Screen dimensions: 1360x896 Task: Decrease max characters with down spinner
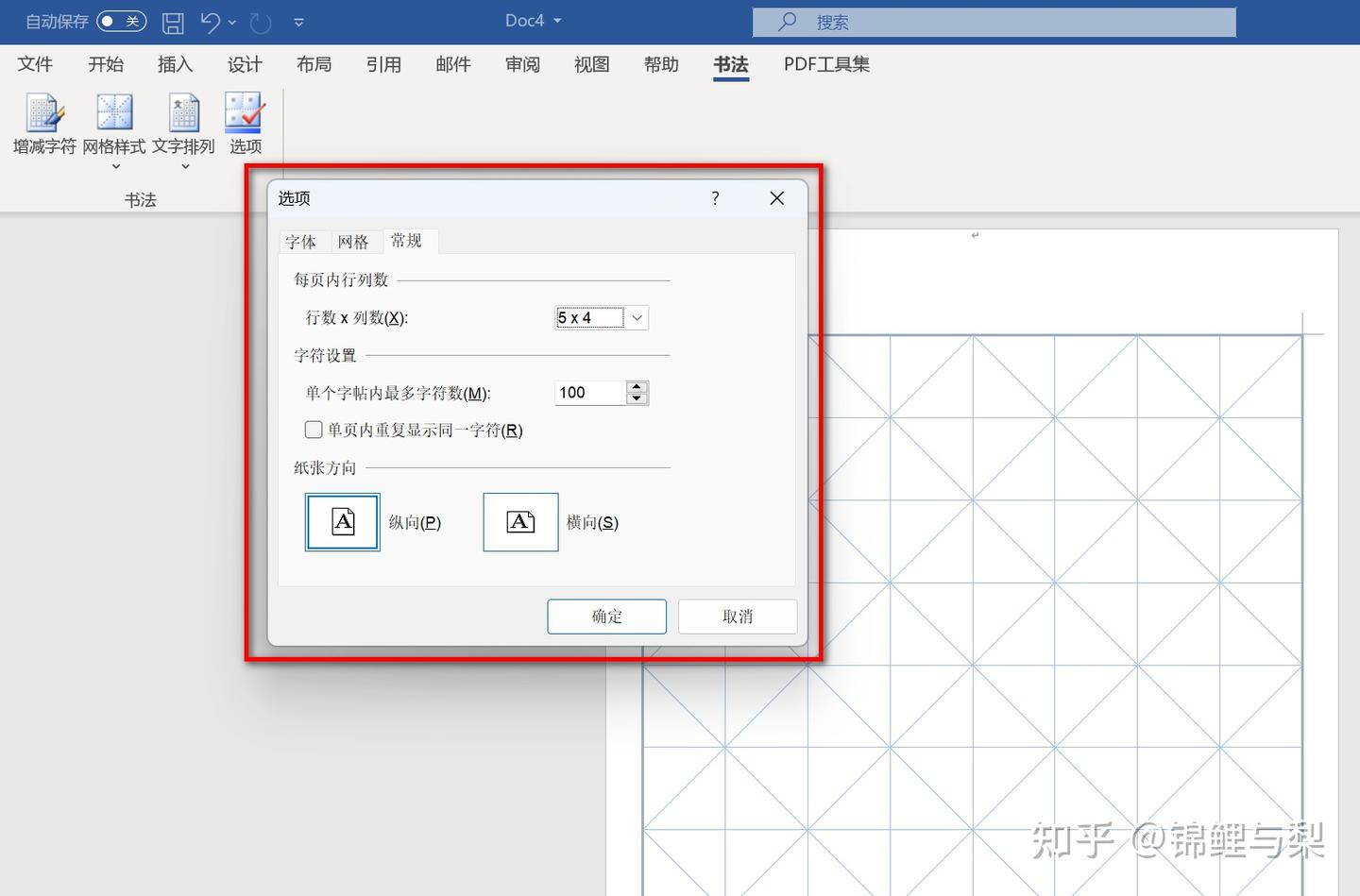pos(637,398)
